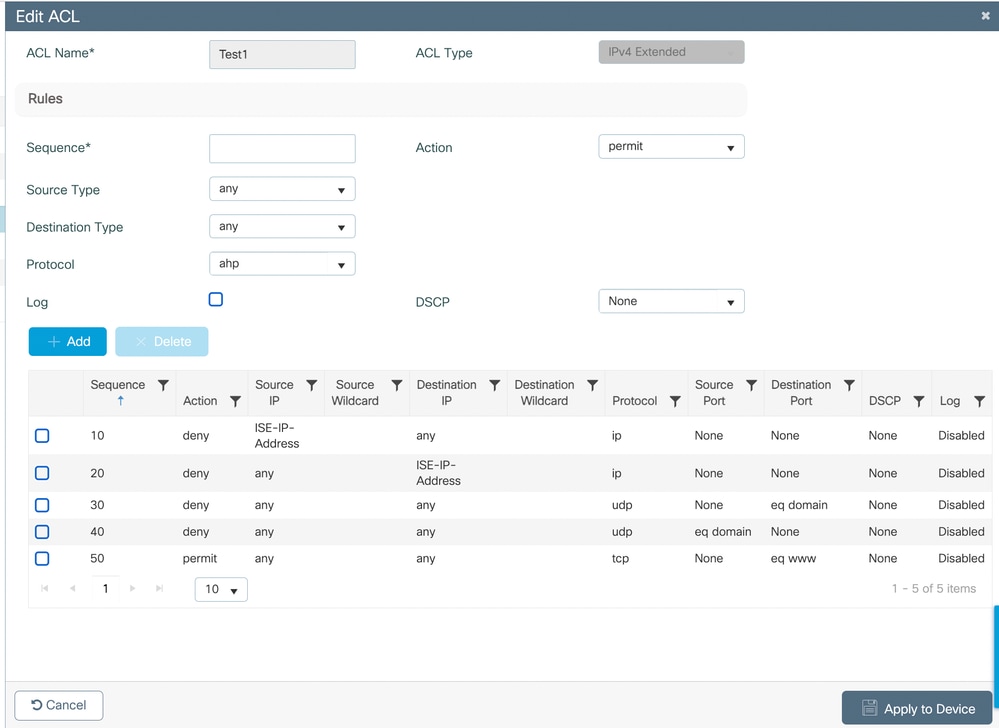Select the checkbox for sequence 10 rule
999x728 pixels.
(42, 435)
